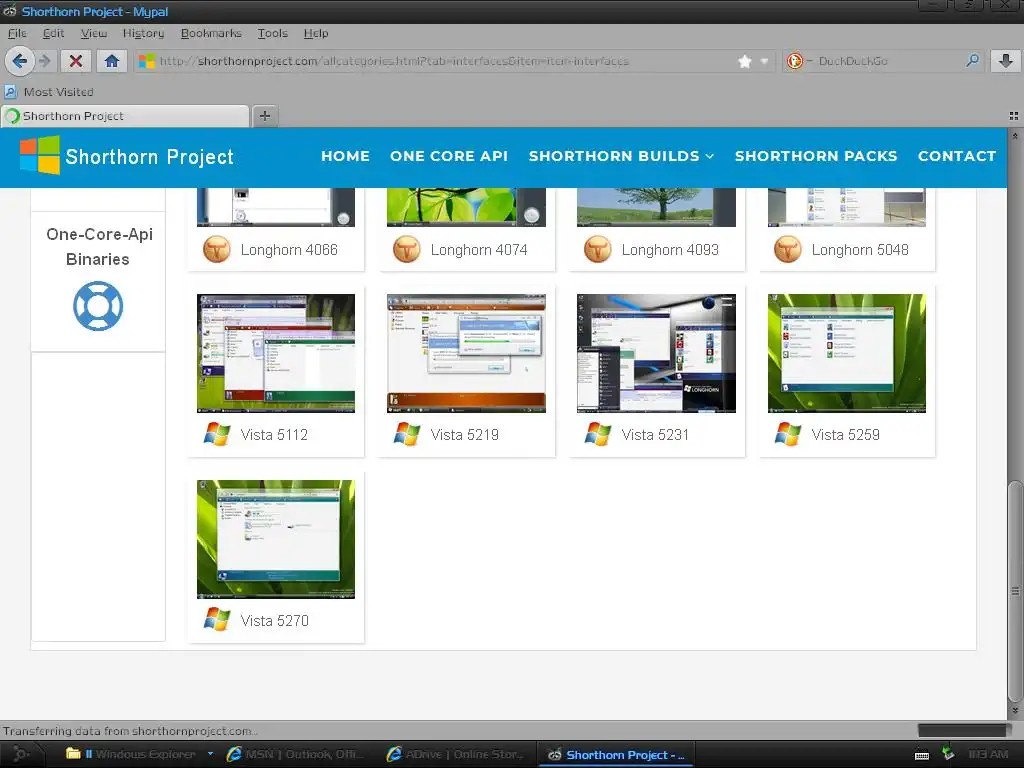Click the Vista 5231 Windows flag icon

[598, 434]
